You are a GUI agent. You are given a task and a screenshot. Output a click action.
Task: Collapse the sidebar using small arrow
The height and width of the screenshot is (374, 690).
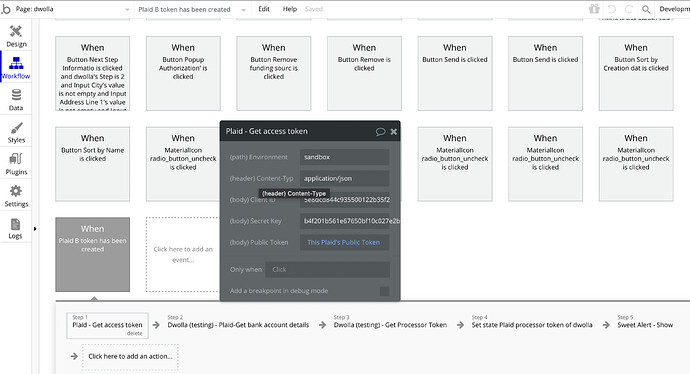point(35,229)
